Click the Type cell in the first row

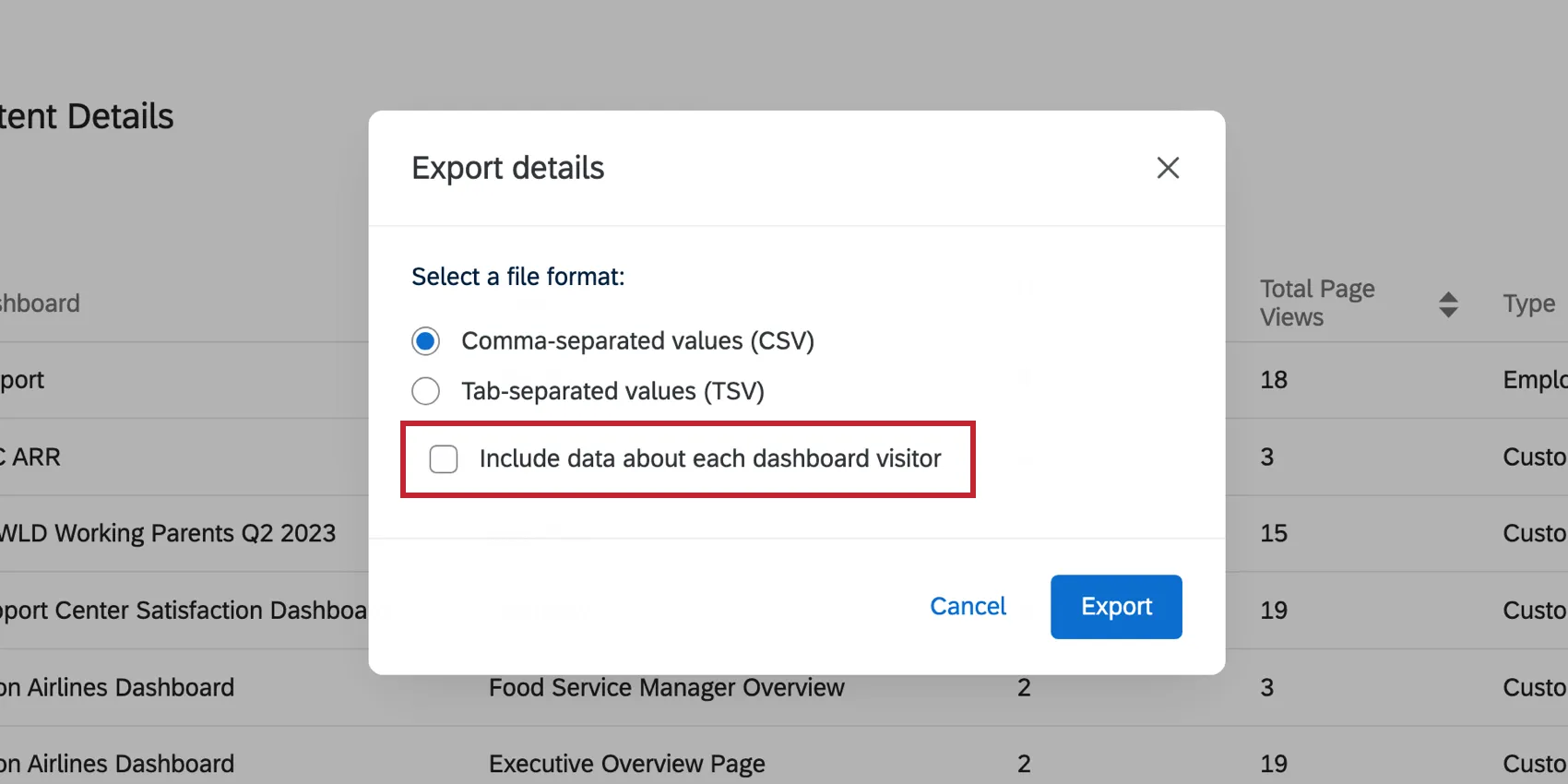tap(1534, 379)
